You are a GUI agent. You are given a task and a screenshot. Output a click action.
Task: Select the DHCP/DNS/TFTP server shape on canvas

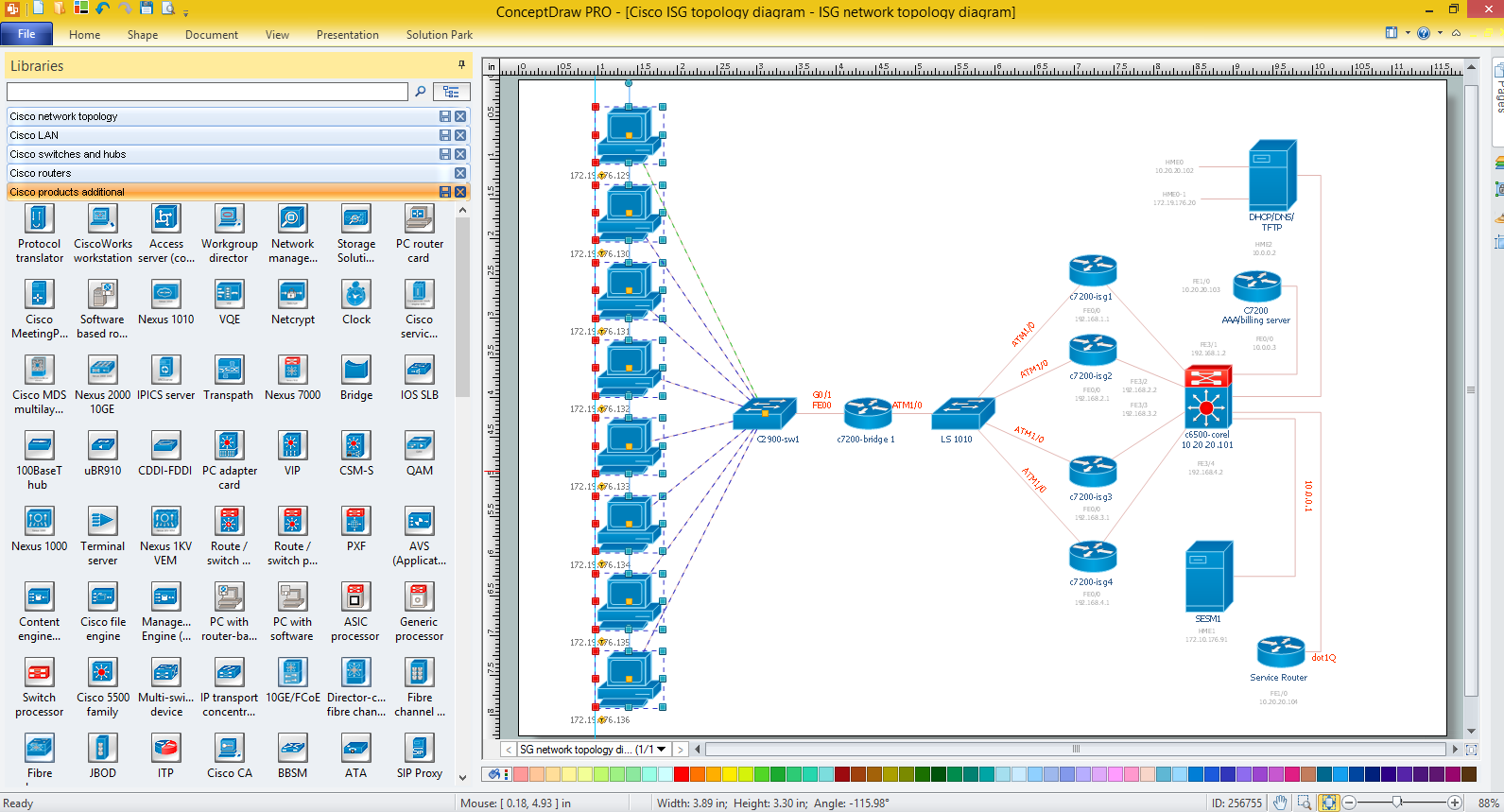1272,175
